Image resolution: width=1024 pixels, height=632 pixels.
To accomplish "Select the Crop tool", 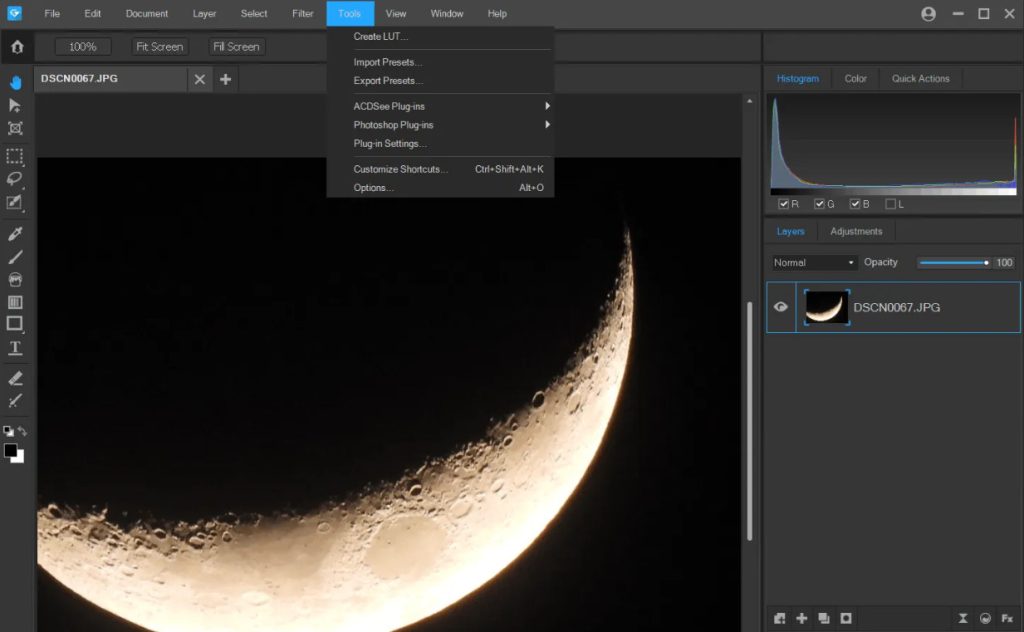I will pos(15,128).
